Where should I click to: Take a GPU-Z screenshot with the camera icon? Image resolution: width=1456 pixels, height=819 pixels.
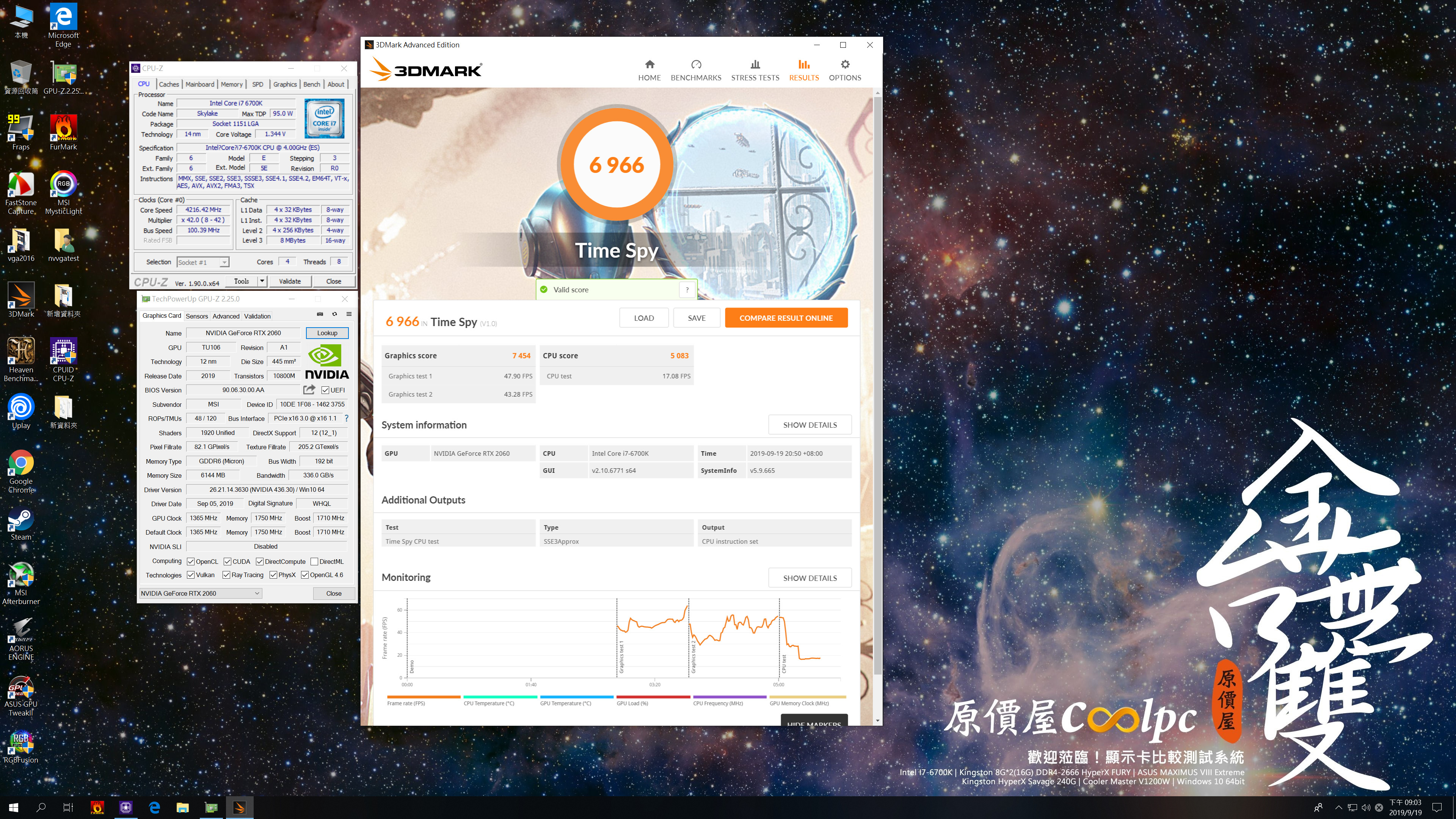pyautogui.click(x=320, y=314)
